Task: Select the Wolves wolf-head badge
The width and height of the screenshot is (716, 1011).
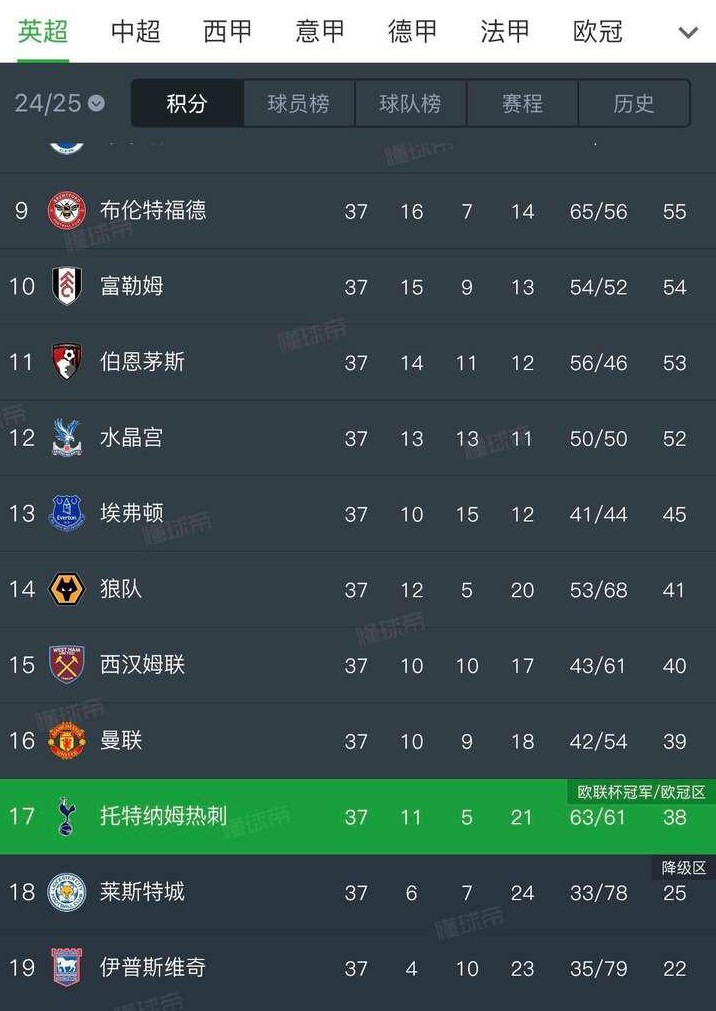Action: click(66, 590)
